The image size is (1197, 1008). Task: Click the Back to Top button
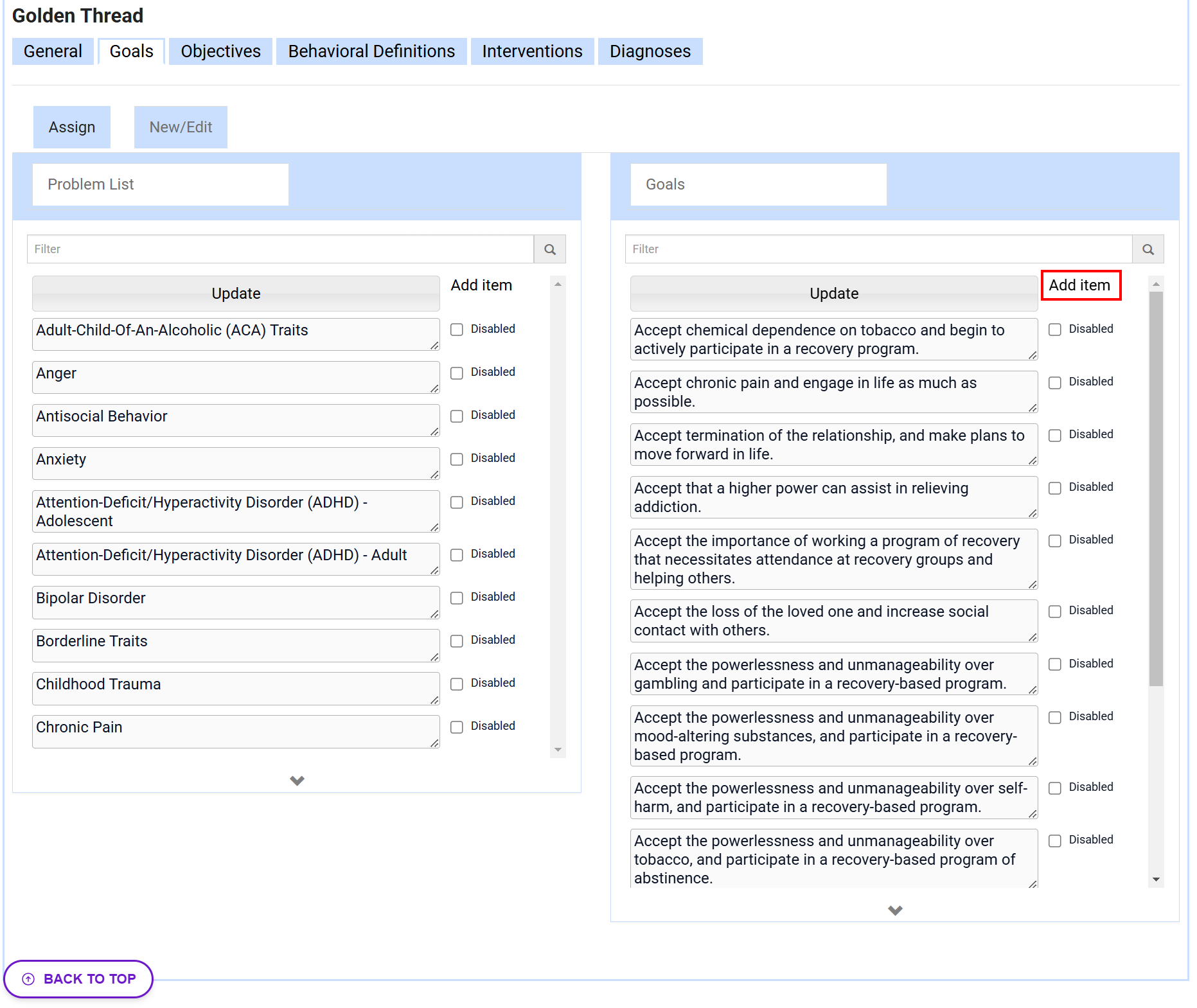pyautogui.click(x=78, y=978)
